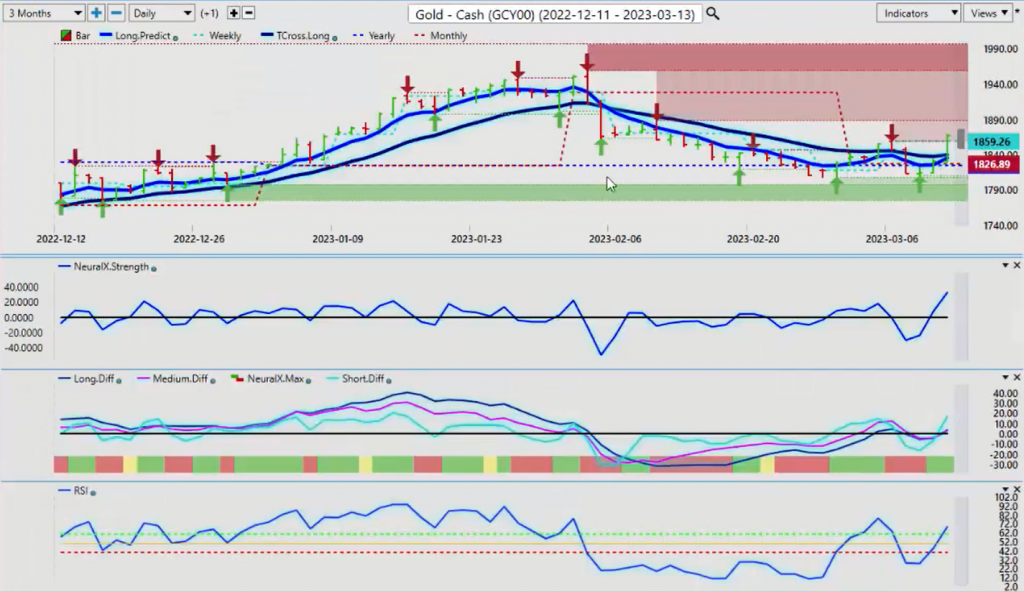The width and height of the screenshot is (1024, 592).
Task: Click the green support zone band
Action: tap(500, 191)
